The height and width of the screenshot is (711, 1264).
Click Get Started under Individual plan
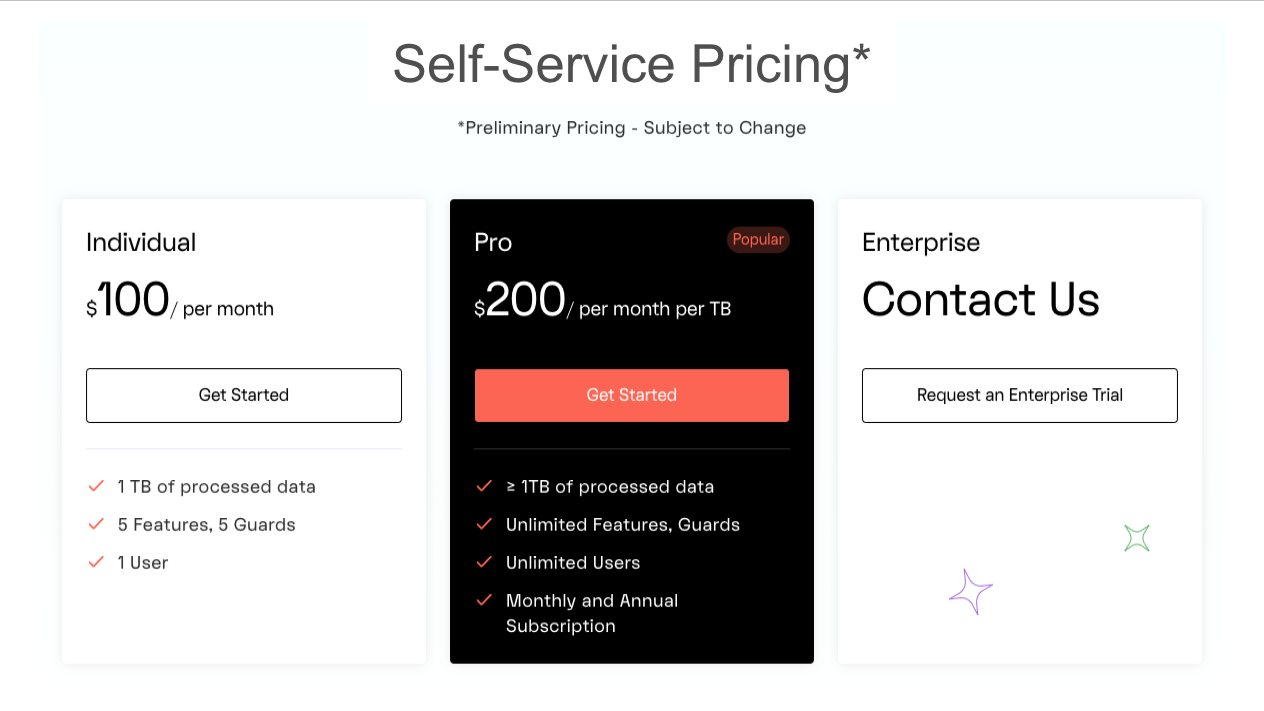click(x=244, y=395)
